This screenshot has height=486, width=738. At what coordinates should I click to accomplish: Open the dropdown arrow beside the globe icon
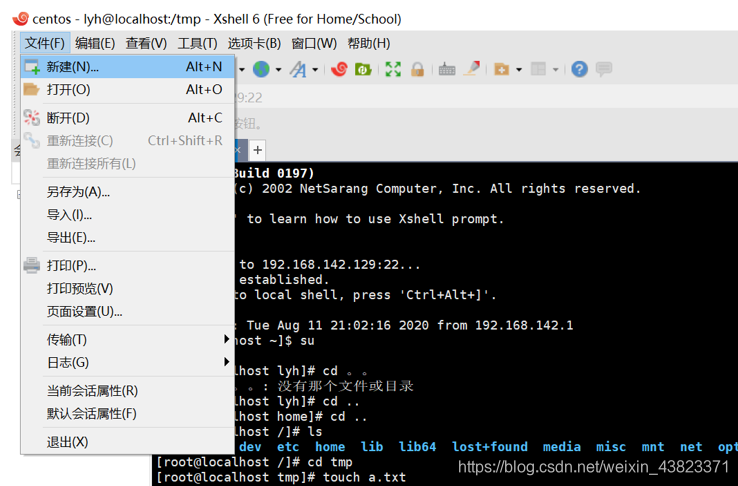point(279,70)
